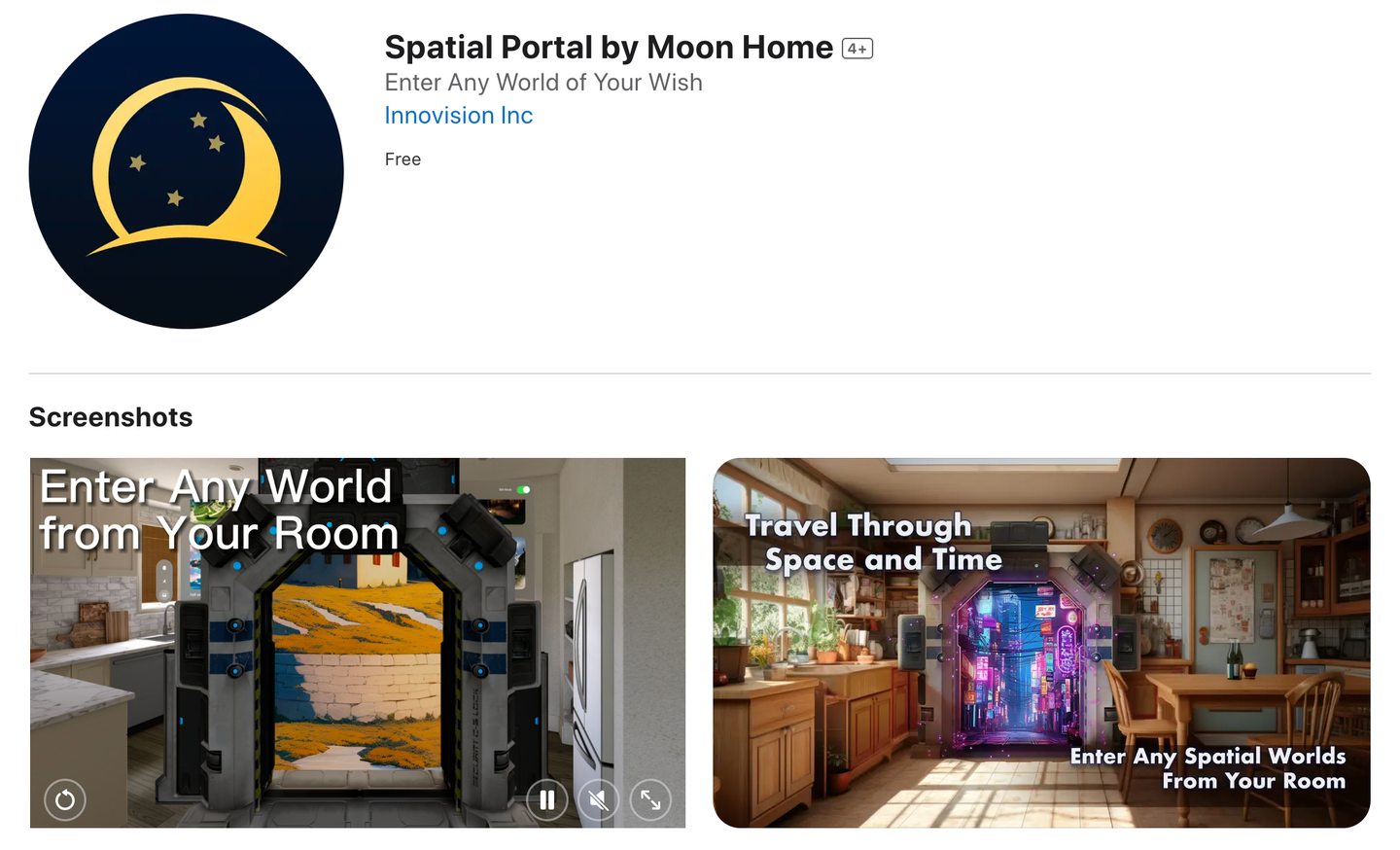This screenshot has width=1400, height=850.
Task: Click the Enter Any World of Your Wish subtitle
Action: pyautogui.click(x=543, y=83)
